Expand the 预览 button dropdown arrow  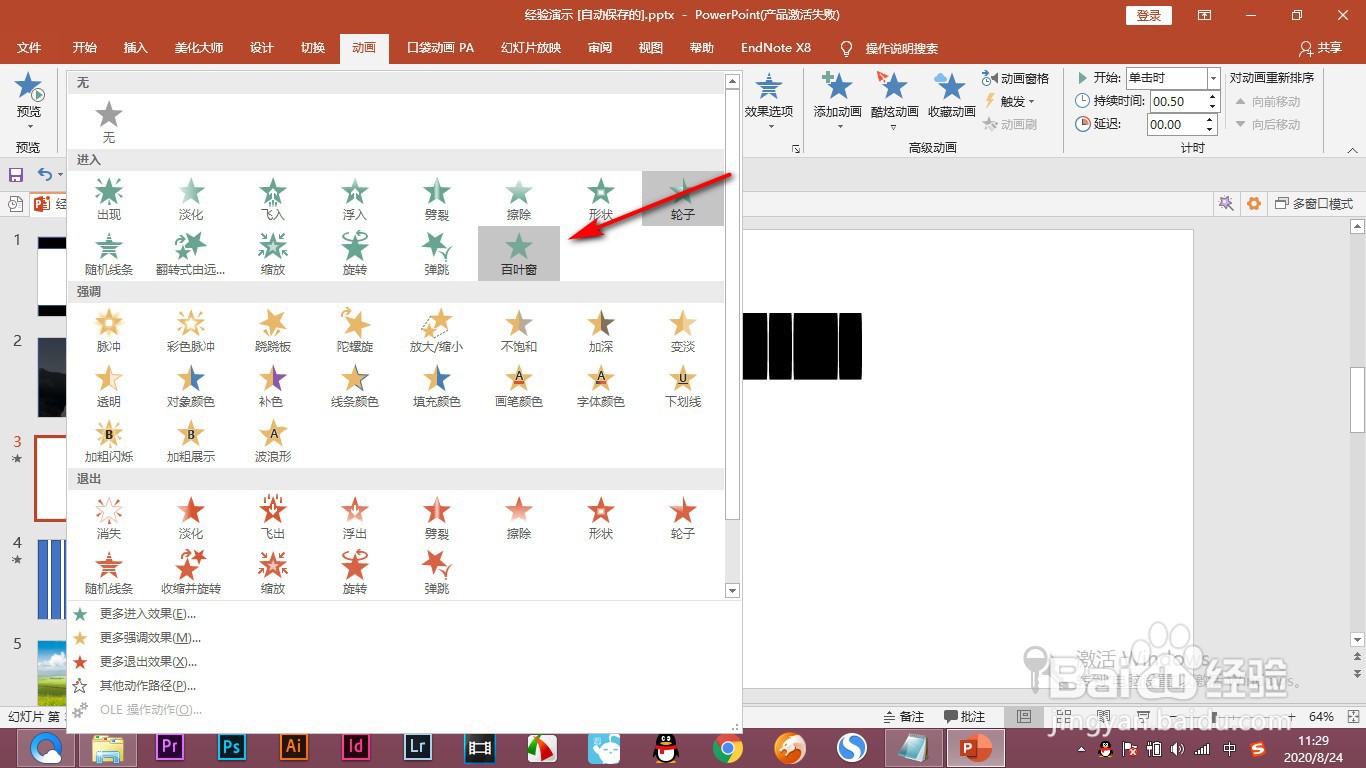point(29,126)
